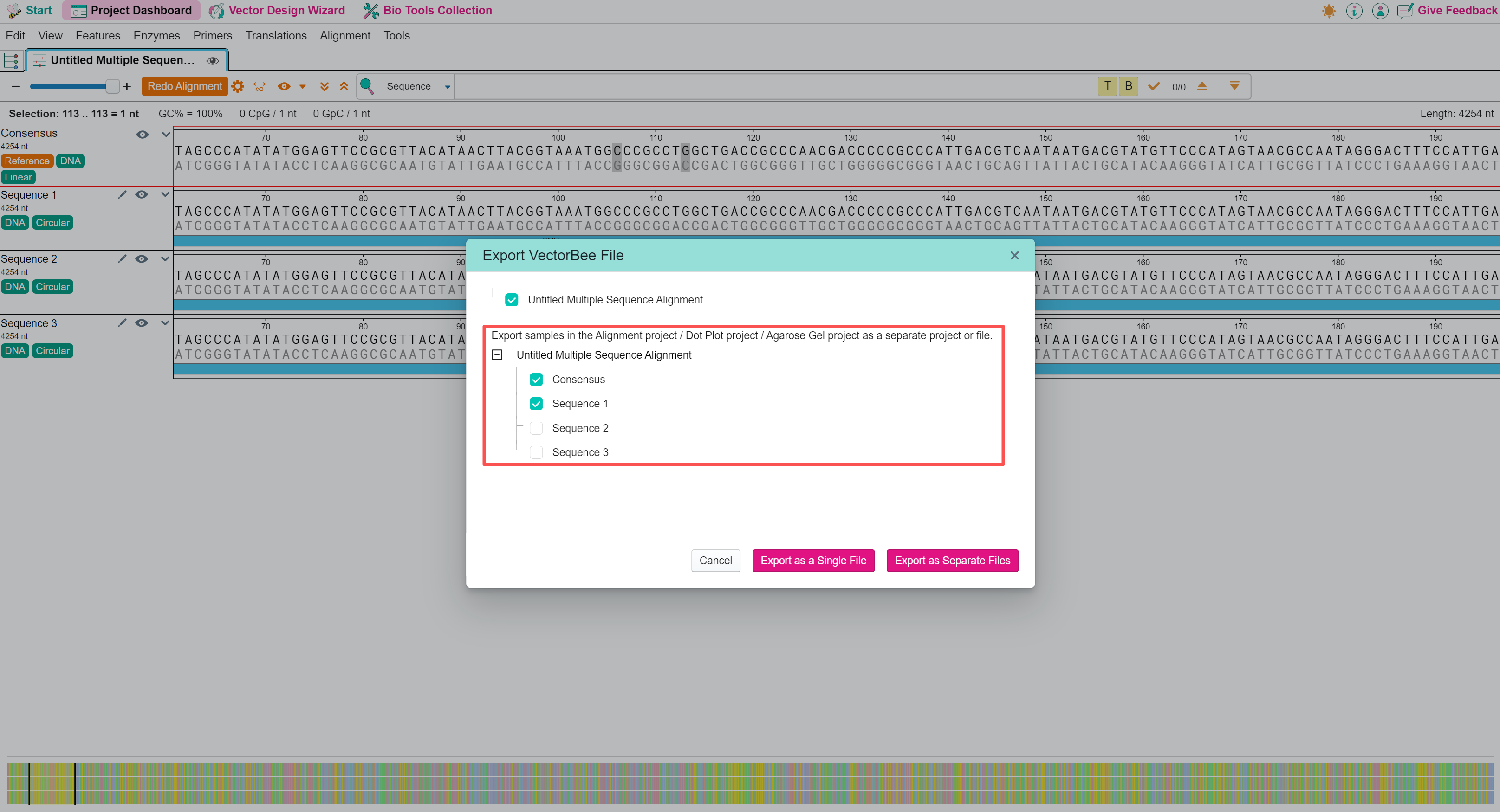The height and width of the screenshot is (812, 1500).
Task: Toggle the Sequence 3 eye visibility icon
Action: point(142,323)
